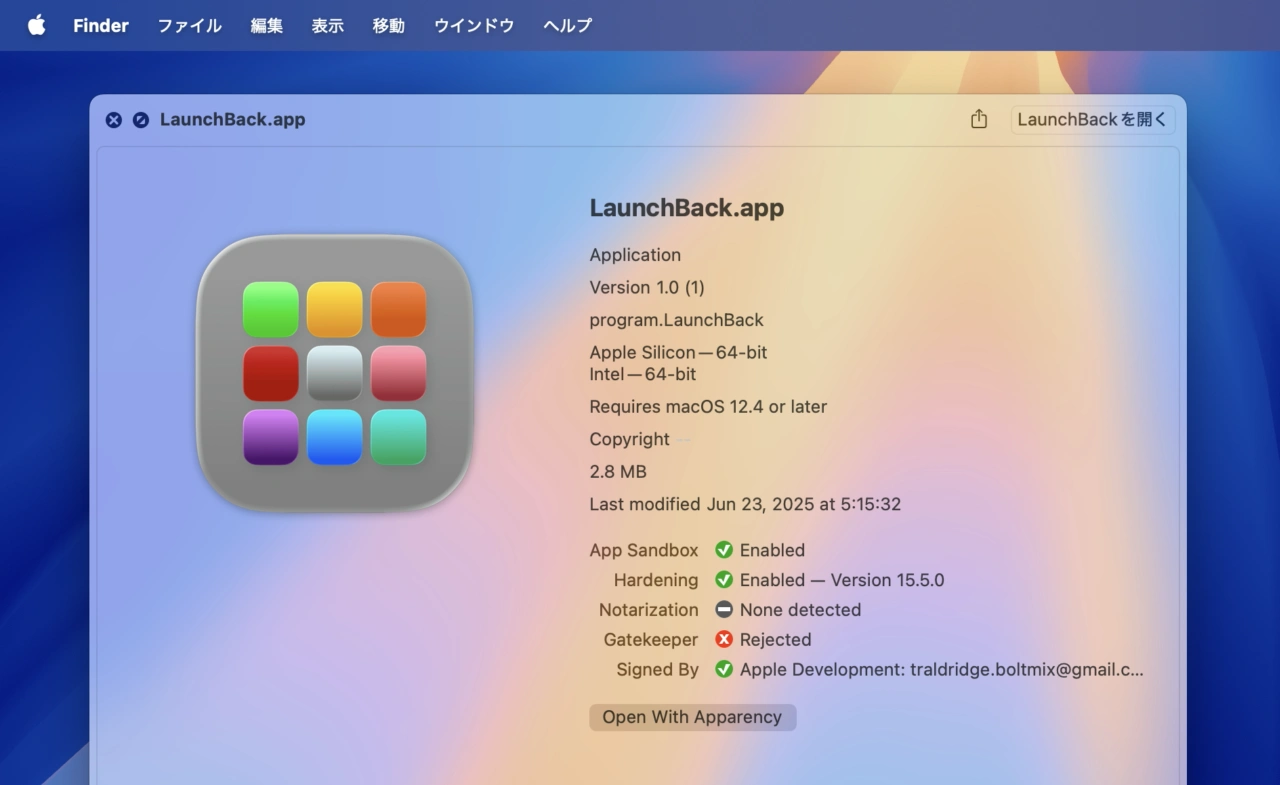1280x785 pixels.
Task: Click the circle-slash icon beside the window title
Action: click(141, 120)
